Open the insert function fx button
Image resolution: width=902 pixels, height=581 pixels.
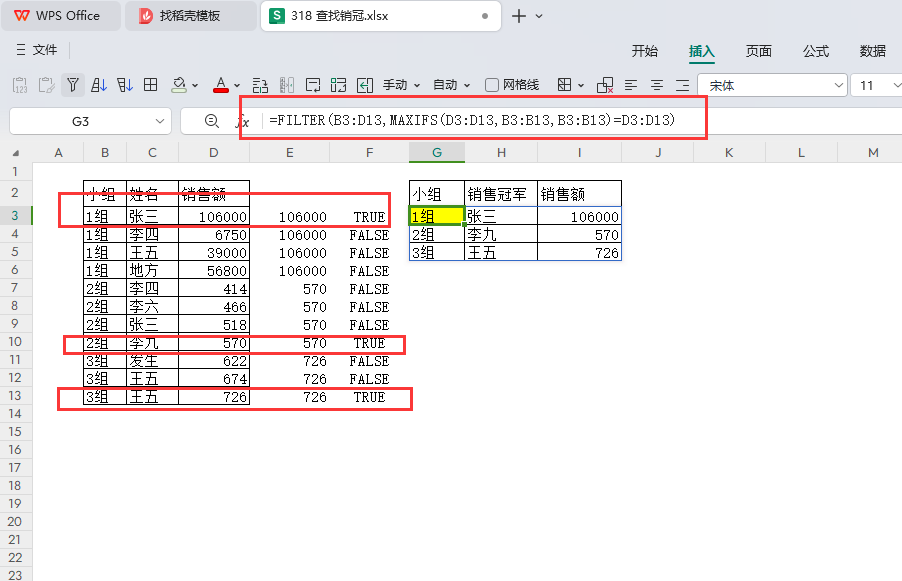[x=243, y=121]
